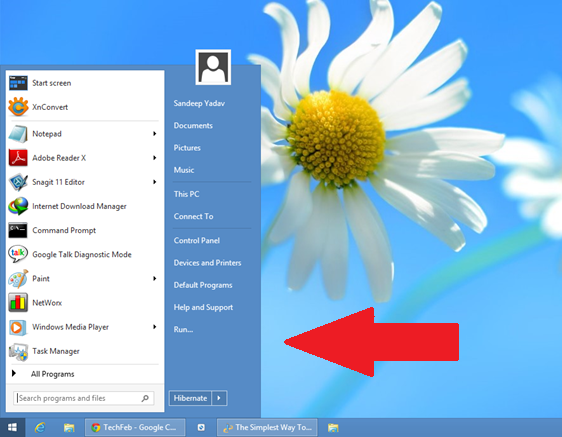Switch to The Simplest Way To taskbar window
Image resolution: width=562 pixels, height=437 pixels.
267,427
